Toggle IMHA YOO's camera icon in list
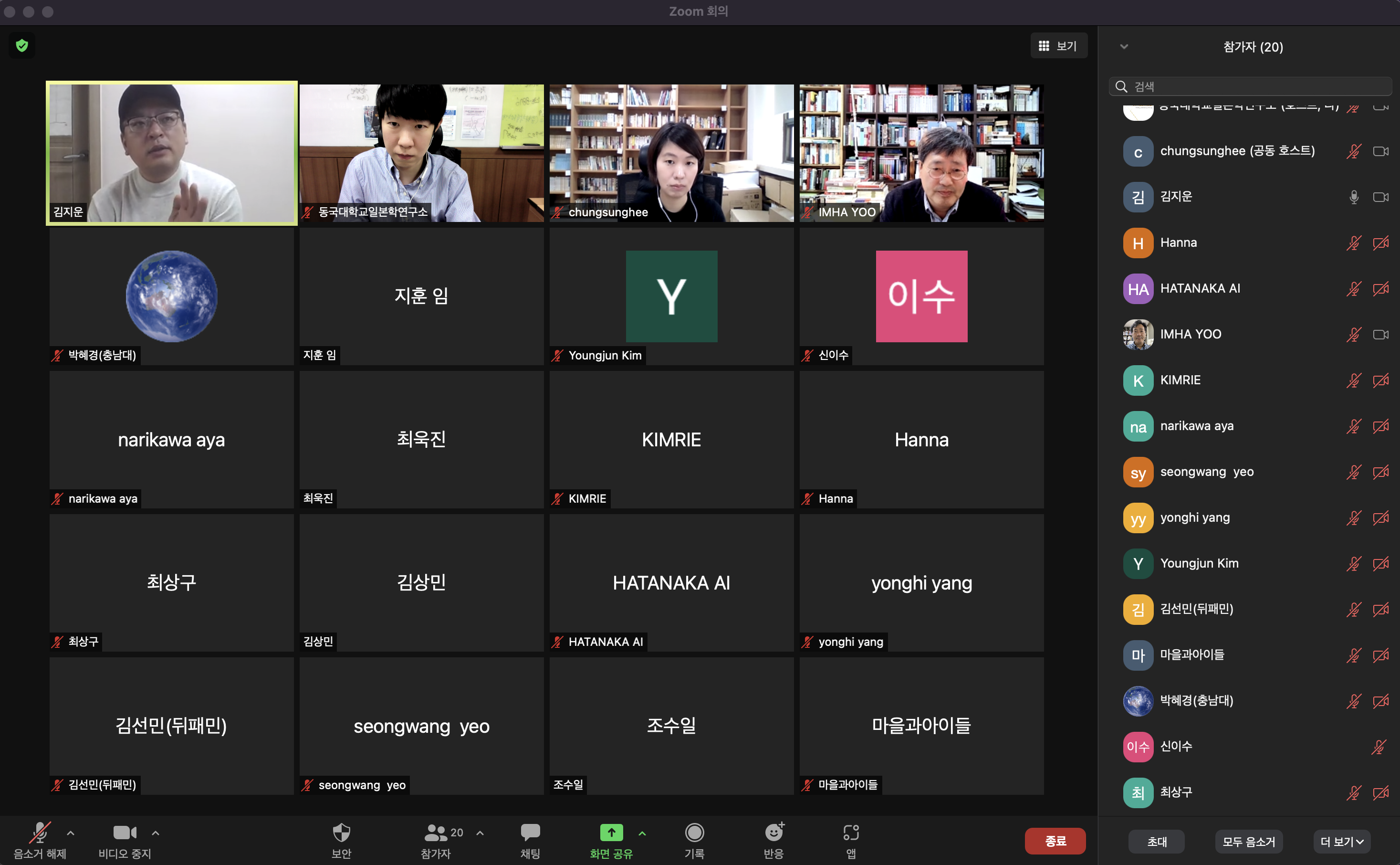1400x865 pixels. click(x=1380, y=335)
